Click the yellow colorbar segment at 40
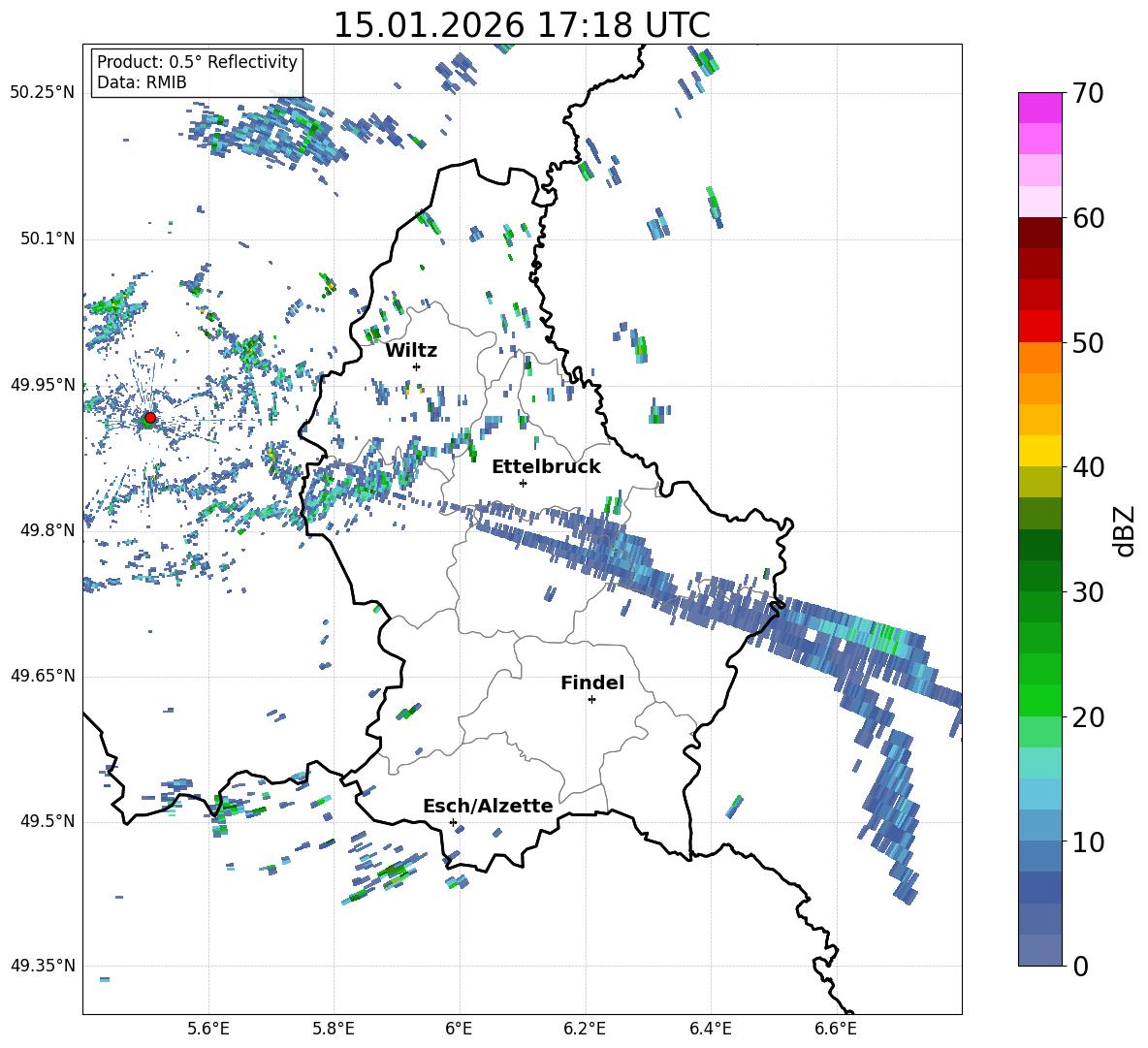This screenshot has height=1048, width=1148. (1039, 451)
